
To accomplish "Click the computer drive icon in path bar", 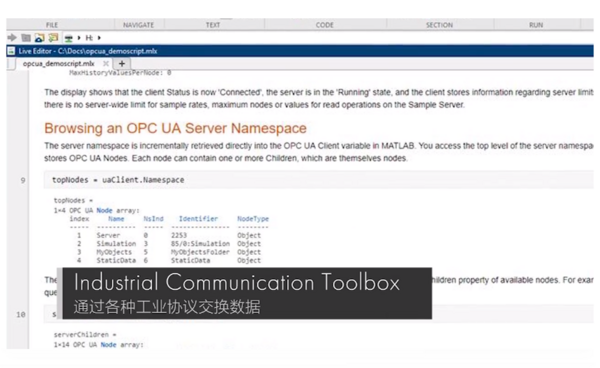I will point(68,38).
